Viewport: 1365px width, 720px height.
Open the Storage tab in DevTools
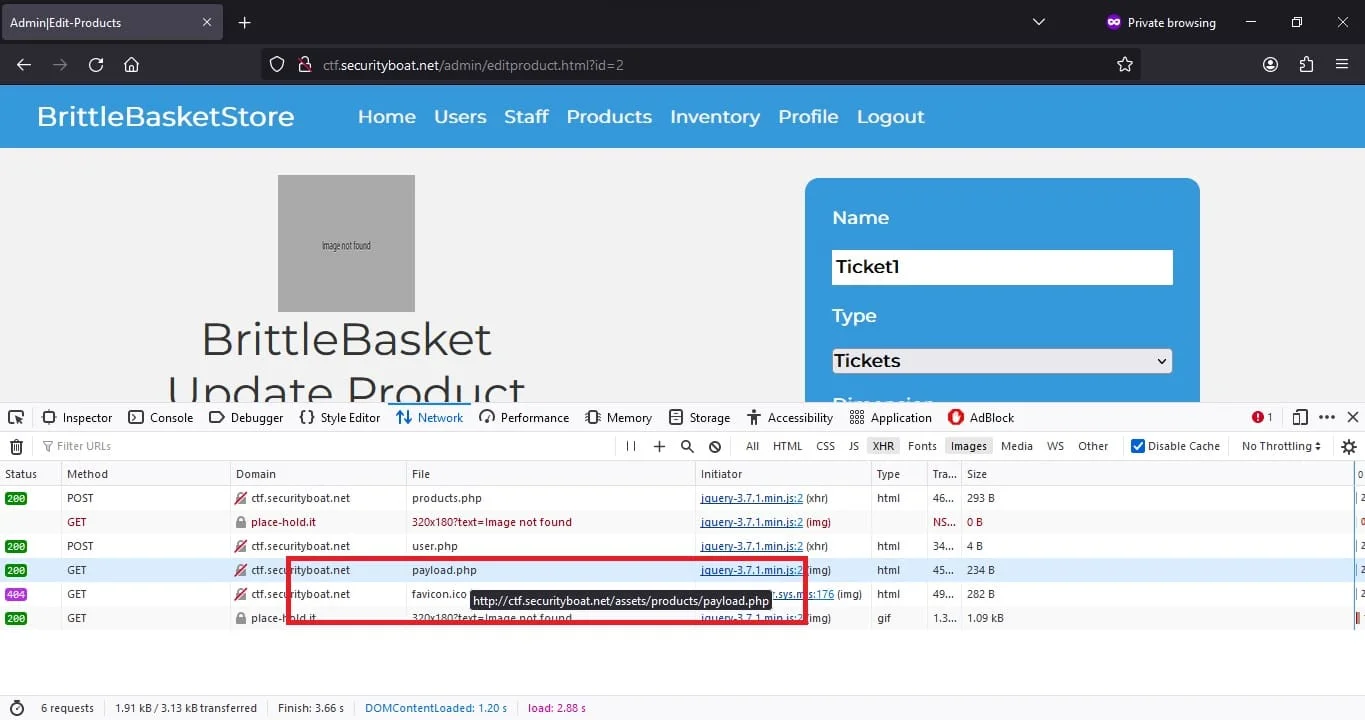point(700,417)
